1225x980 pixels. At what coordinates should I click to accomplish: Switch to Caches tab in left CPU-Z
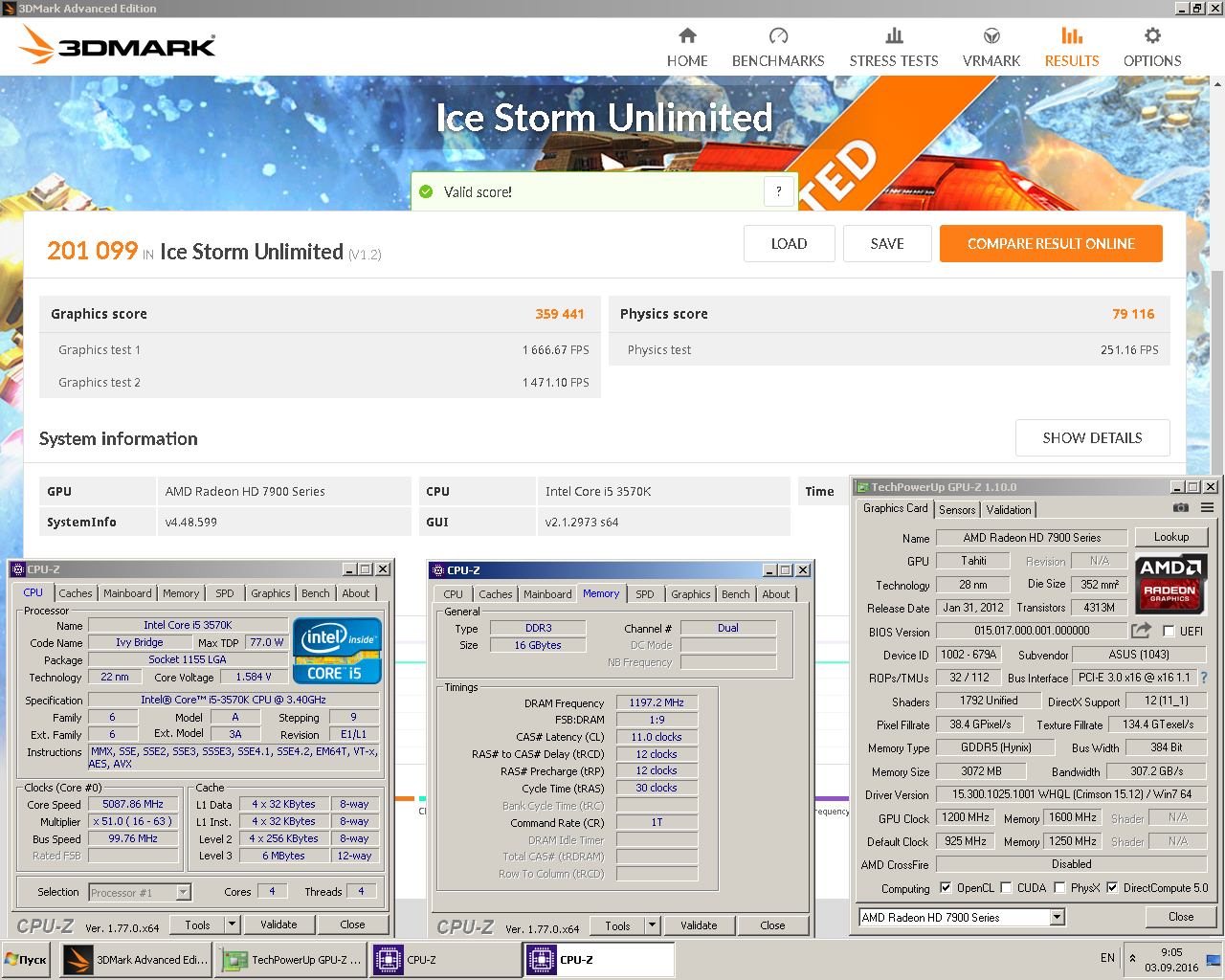76,593
